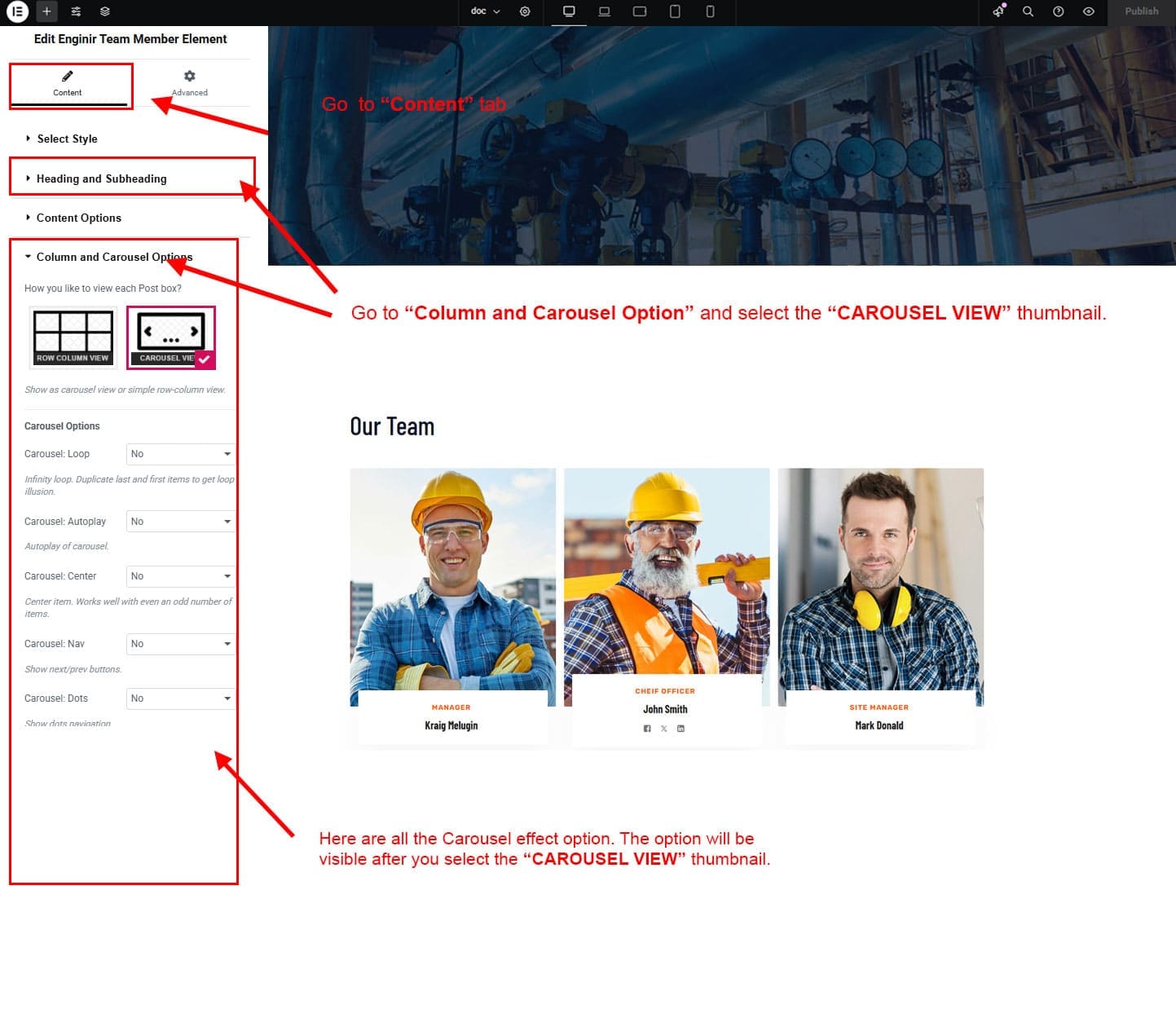Select the Carousel View option
Viewport: 1176px width, 1018px height.
171,337
